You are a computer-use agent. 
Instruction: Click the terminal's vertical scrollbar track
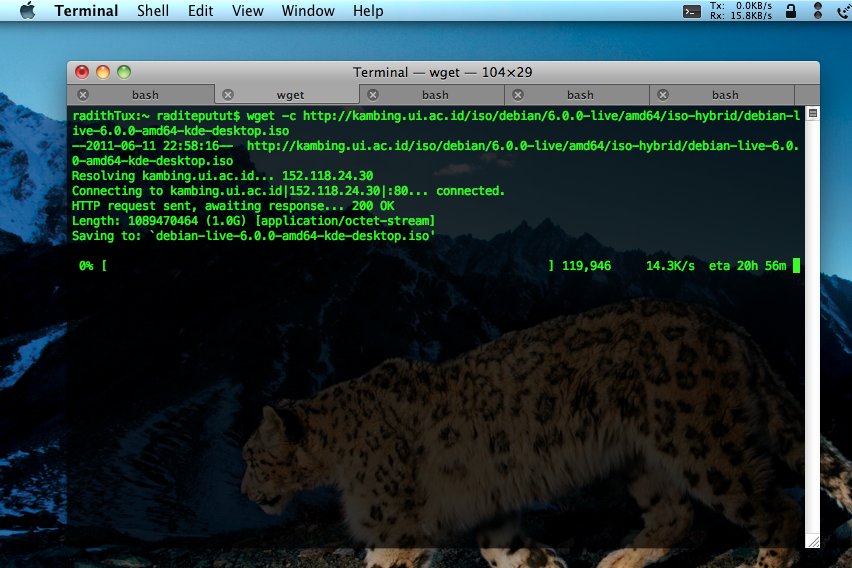pyautogui.click(x=813, y=326)
